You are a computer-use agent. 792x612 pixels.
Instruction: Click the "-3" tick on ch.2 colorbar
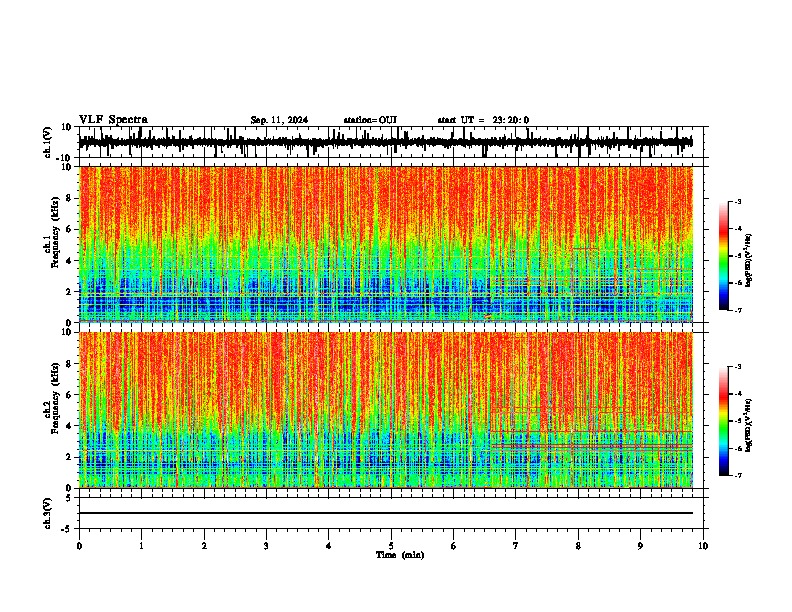pos(738,367)
